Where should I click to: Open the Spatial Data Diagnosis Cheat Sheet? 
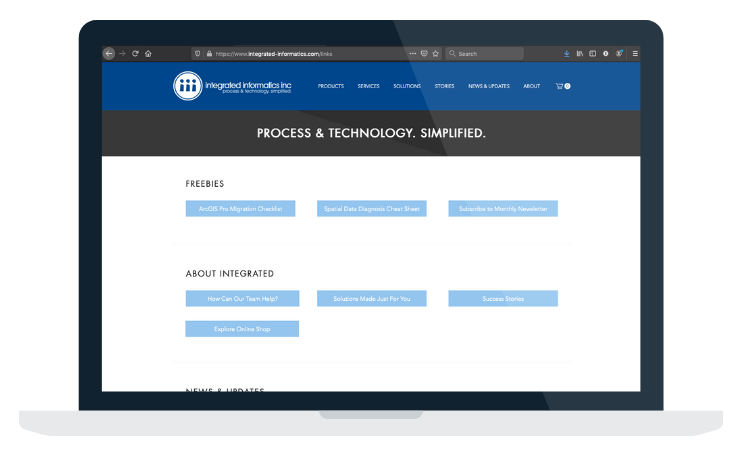pos(372,209)
